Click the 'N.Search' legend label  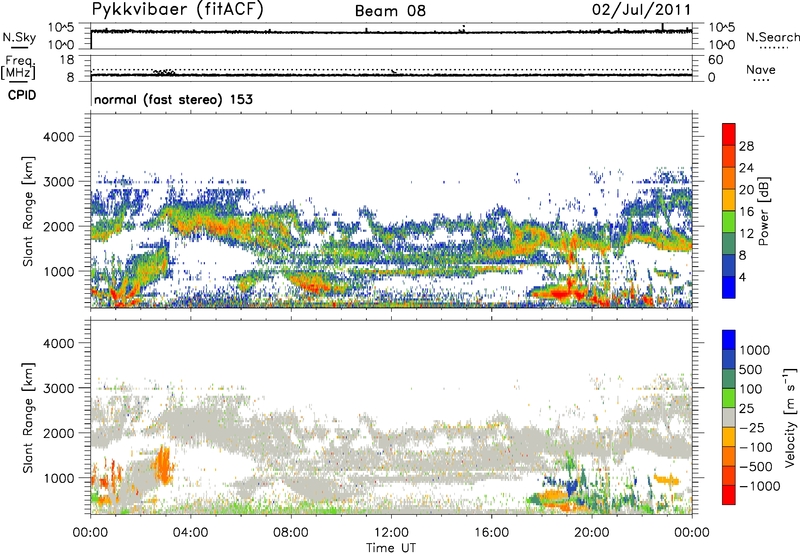click(x=773, y=37)
